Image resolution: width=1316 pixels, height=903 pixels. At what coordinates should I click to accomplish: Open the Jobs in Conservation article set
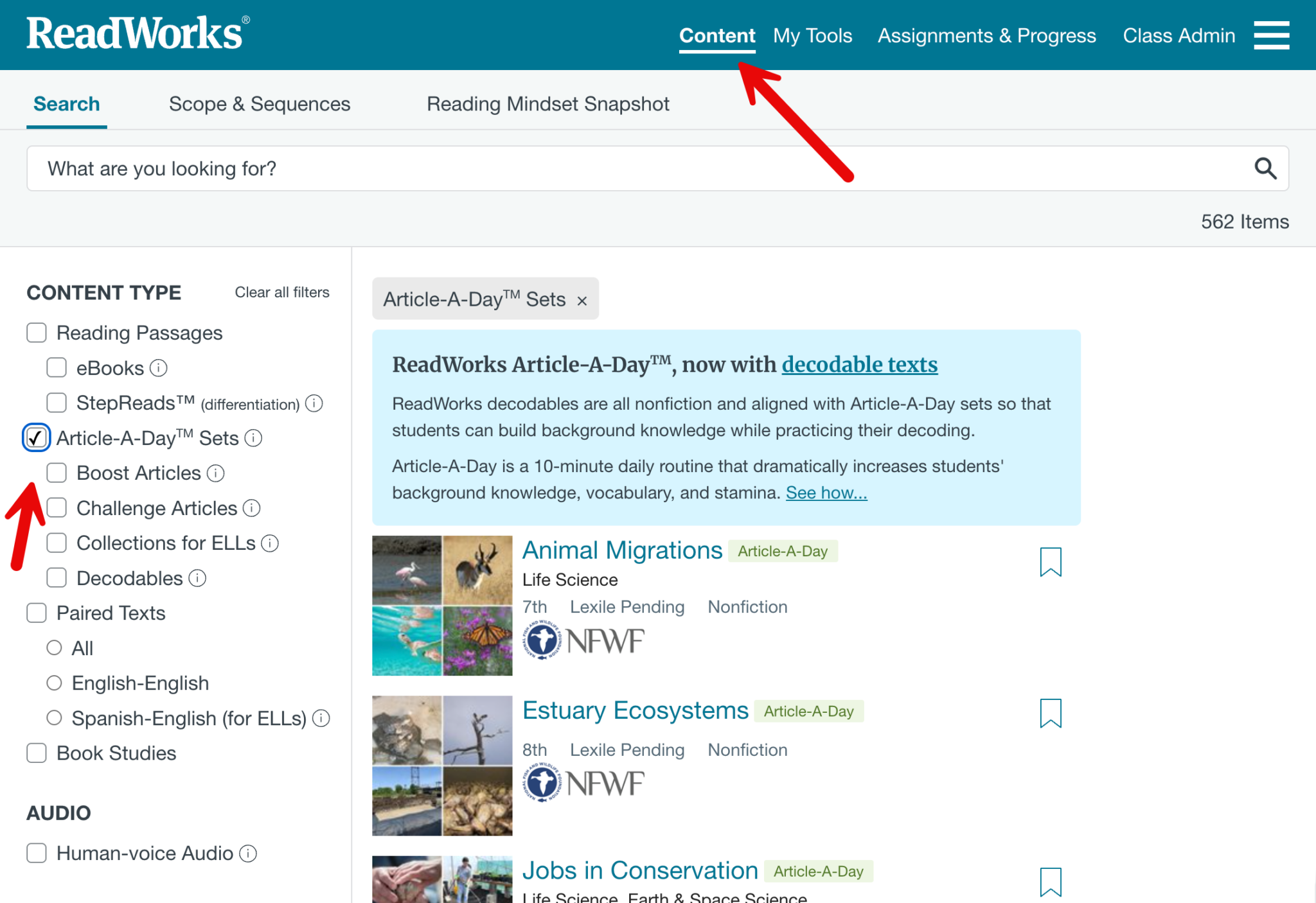(640, 870)
